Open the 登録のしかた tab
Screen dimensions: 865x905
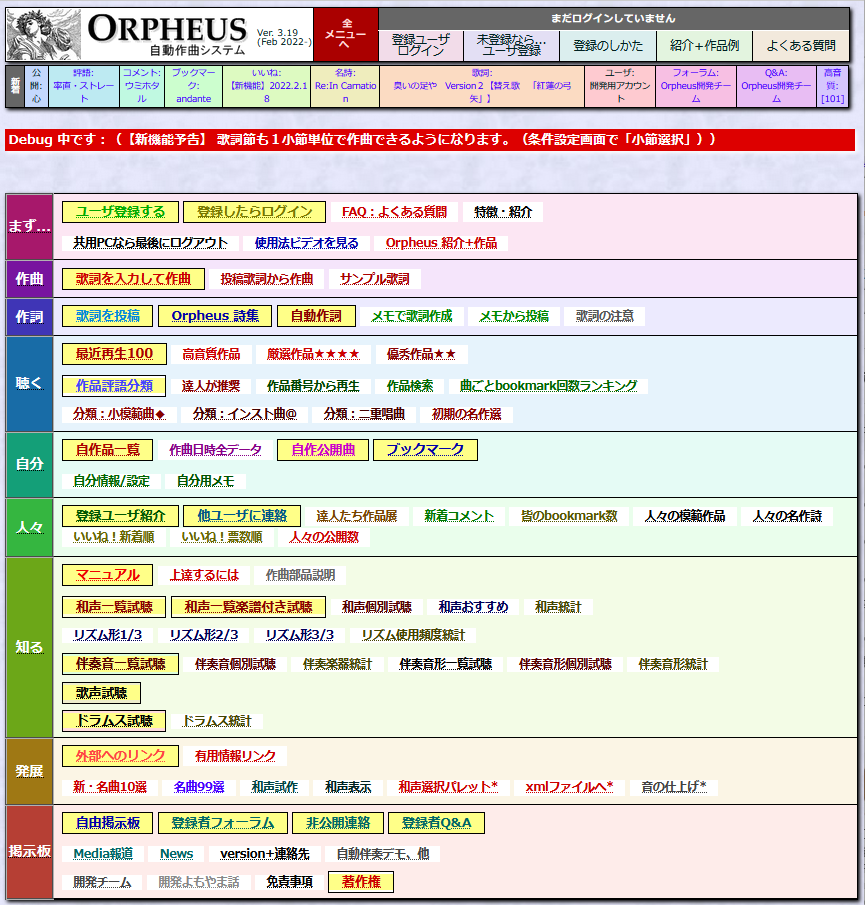click(x=608, y=45)
